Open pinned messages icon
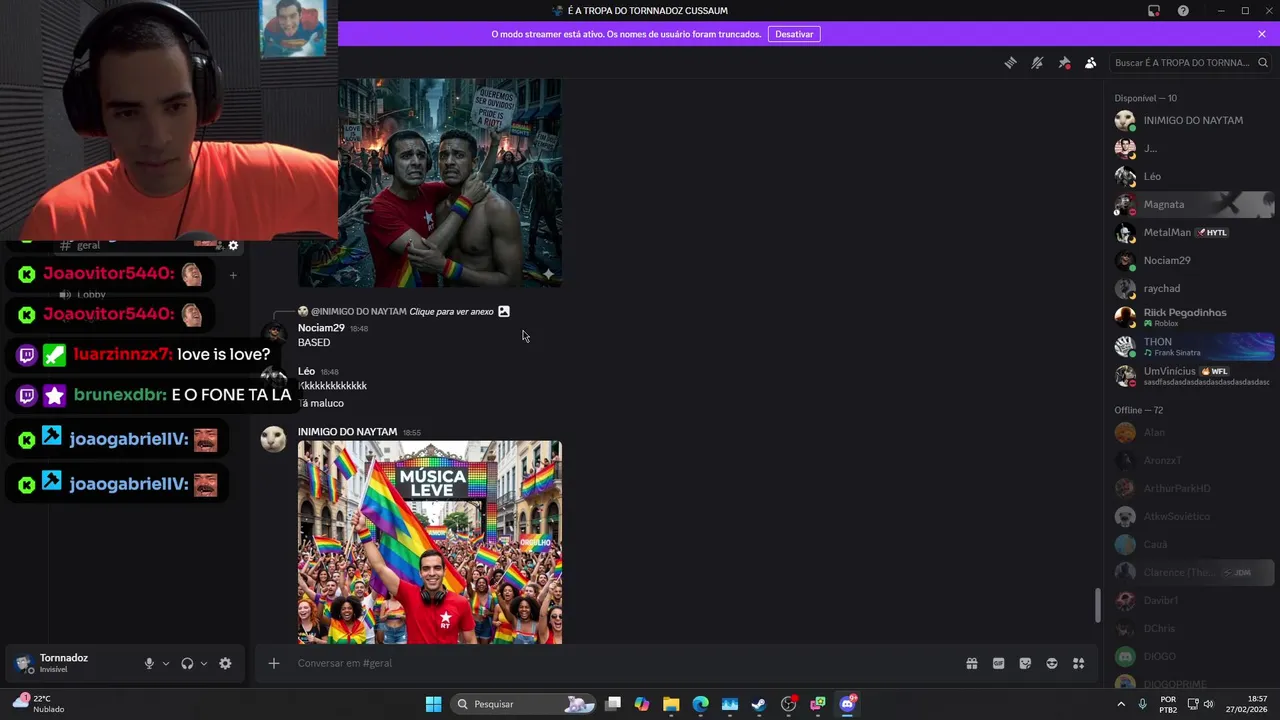The height and width of the screenshot is (720, 1280). click(1064, 63)
